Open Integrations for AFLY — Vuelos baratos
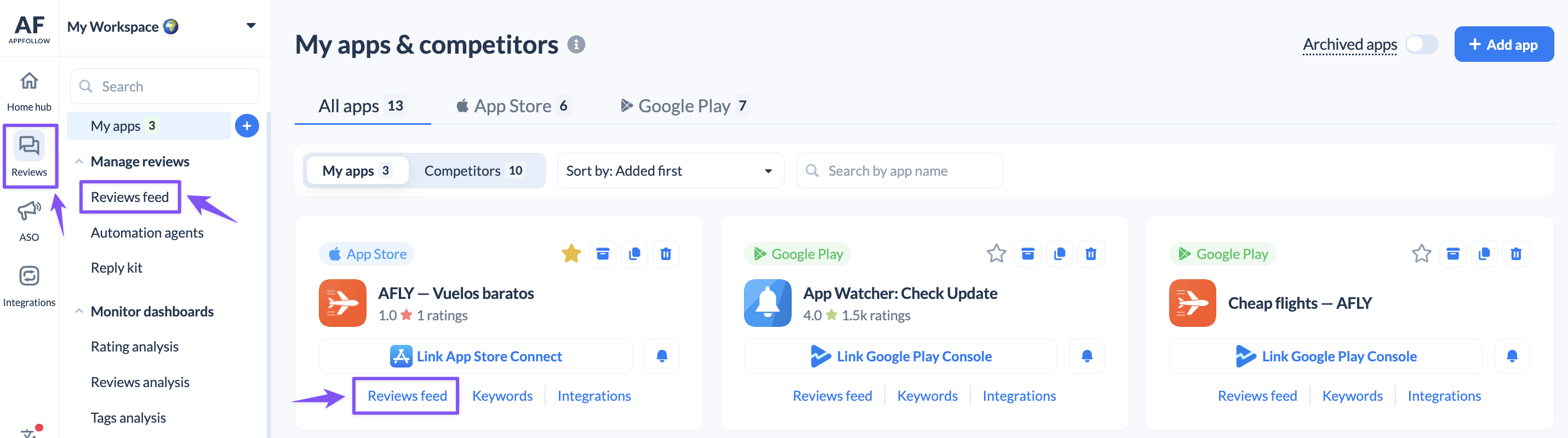This screenshot has height=438, width=1568. click(x=594, y=396)
